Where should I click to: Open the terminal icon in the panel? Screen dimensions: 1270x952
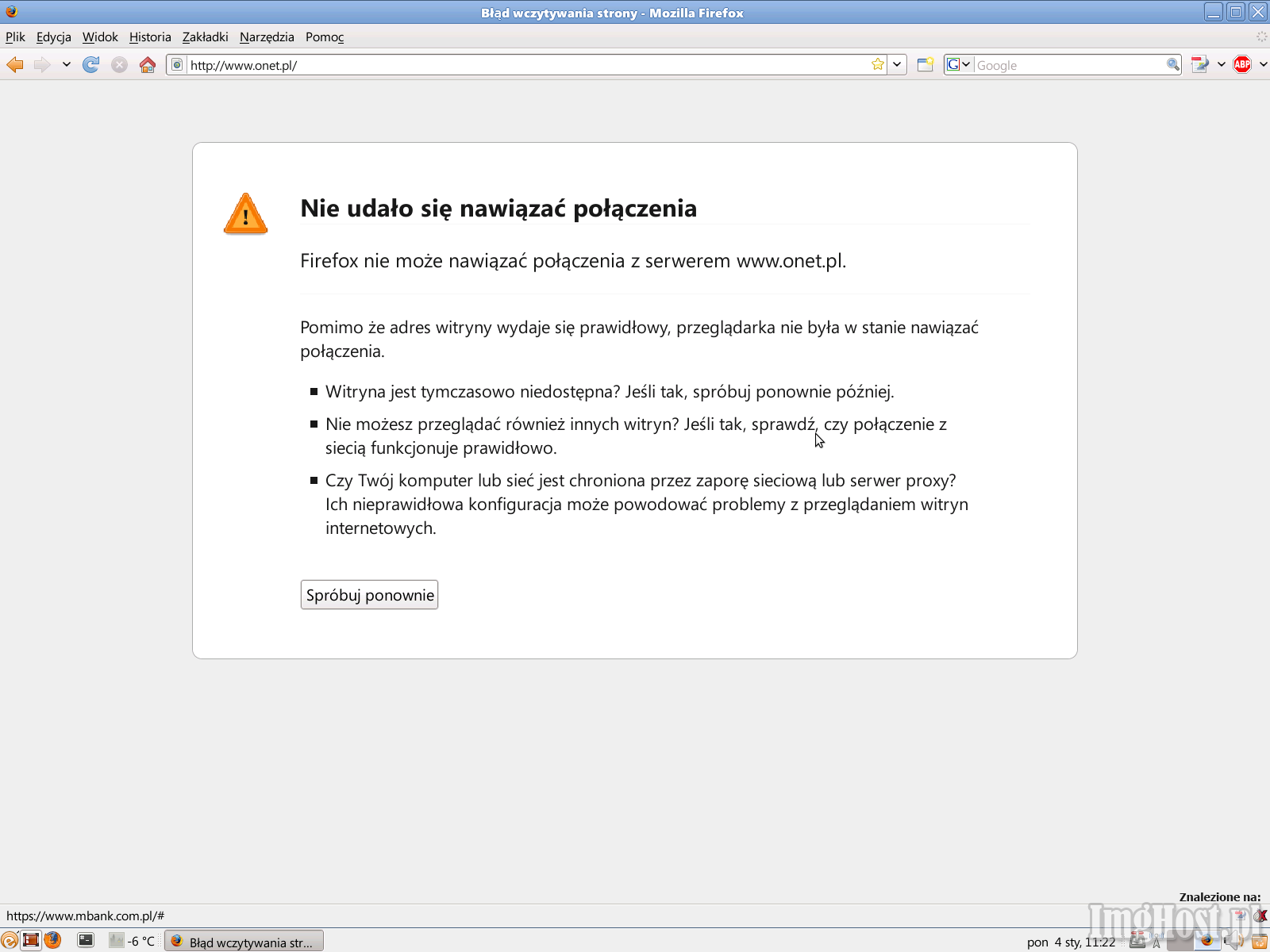86,941
